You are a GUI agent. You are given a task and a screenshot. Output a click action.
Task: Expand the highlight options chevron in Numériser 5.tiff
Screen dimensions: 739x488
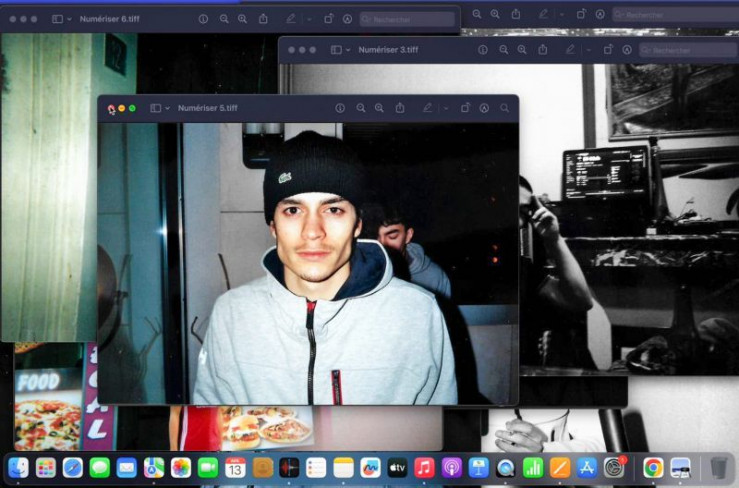(x=445, y=108)
